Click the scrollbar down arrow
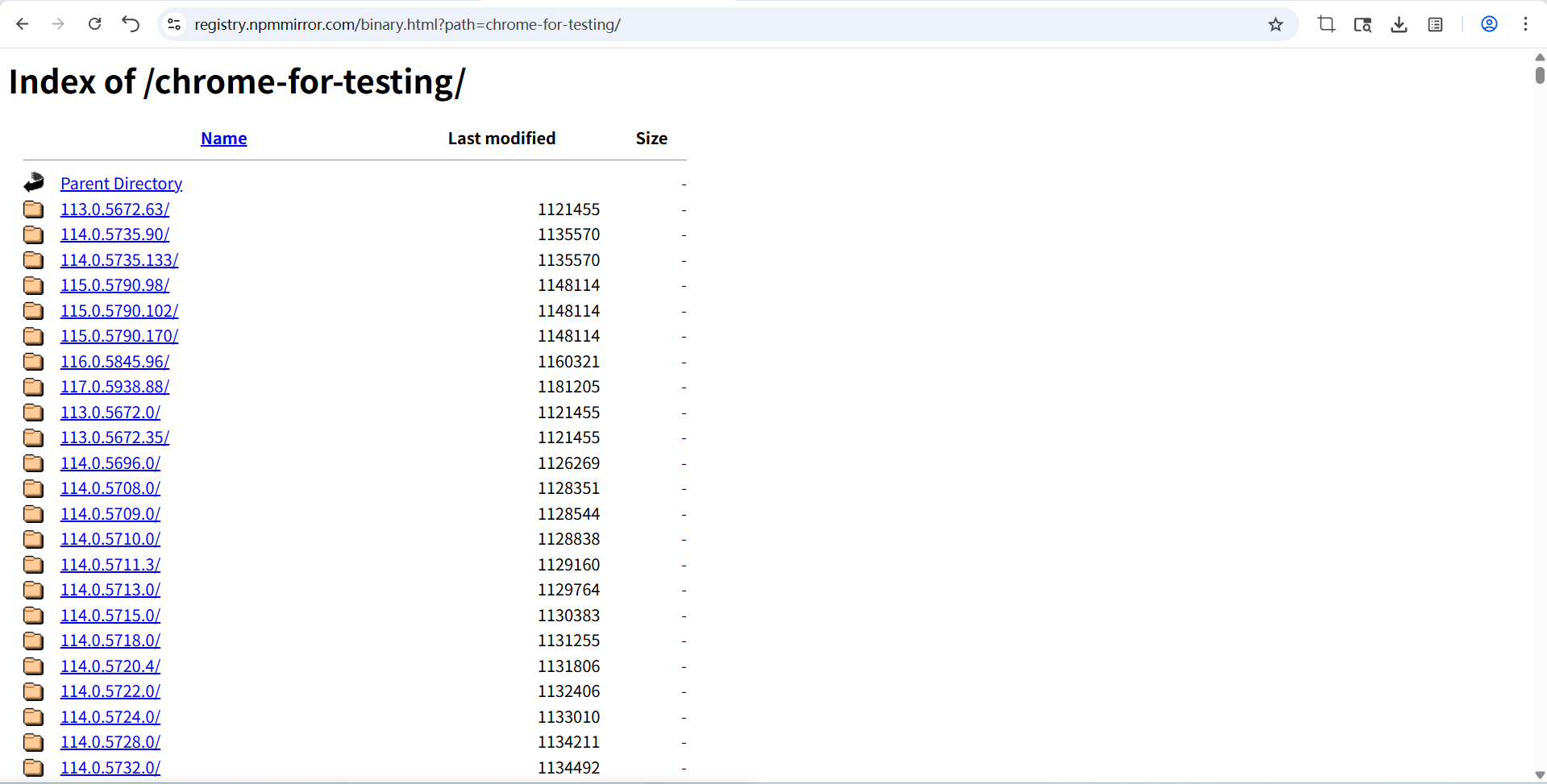This screenshot has width=1547, height=784. (1540, 775)
